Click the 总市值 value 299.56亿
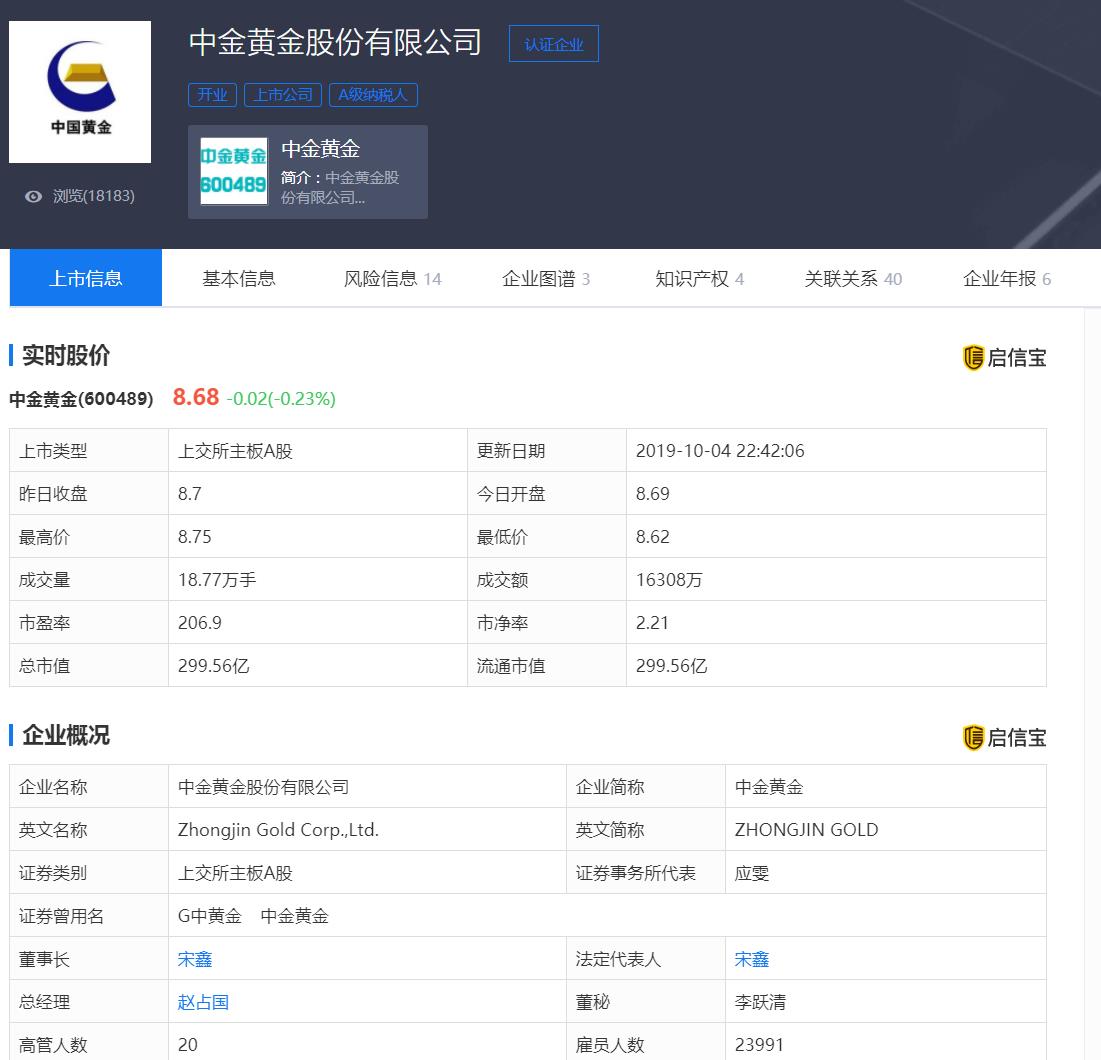 213,665
